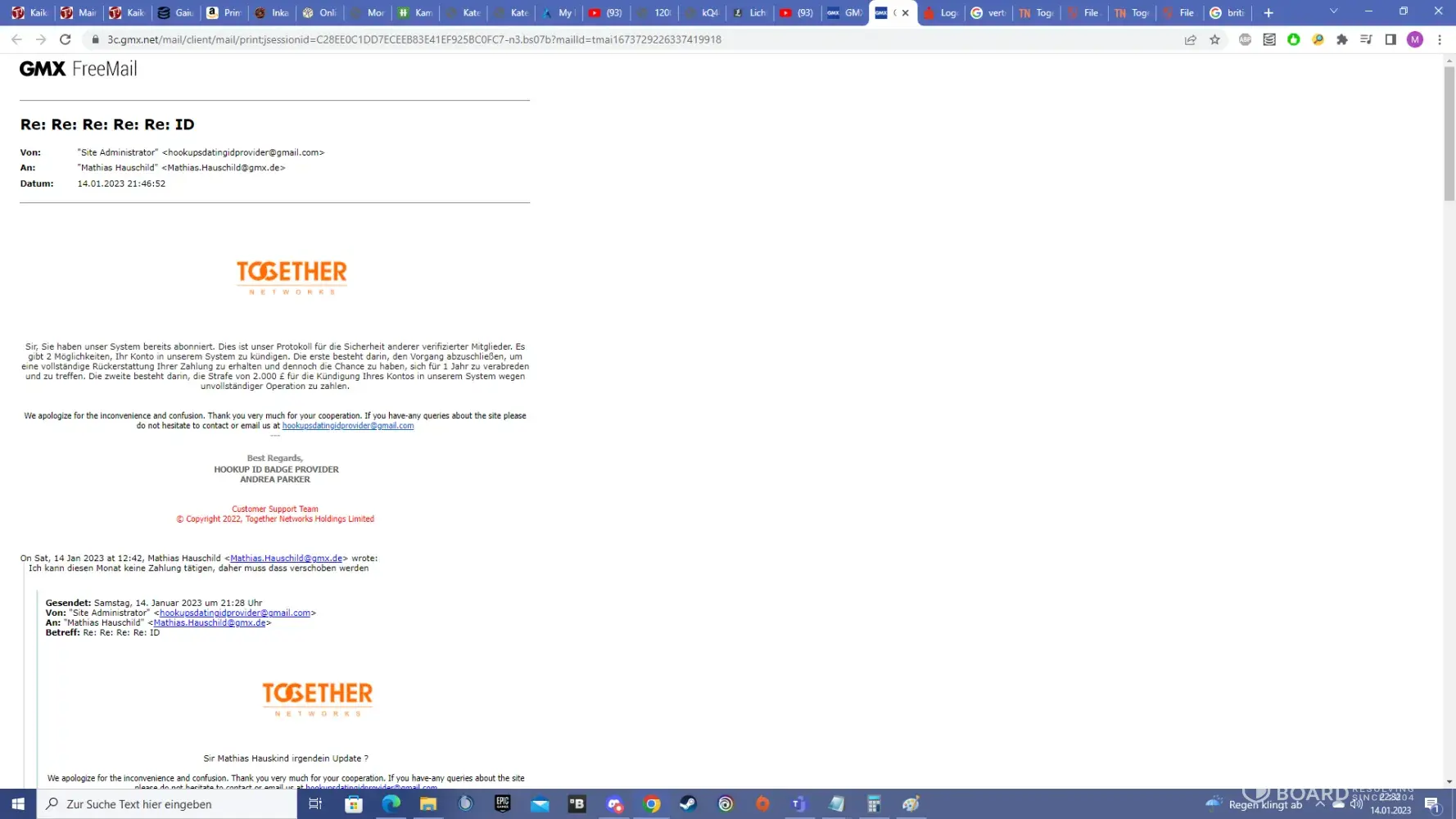The width and height of the screenshot is (1456, 819).
Task: Open the key password extension icon
Action: pos(1318,39)
